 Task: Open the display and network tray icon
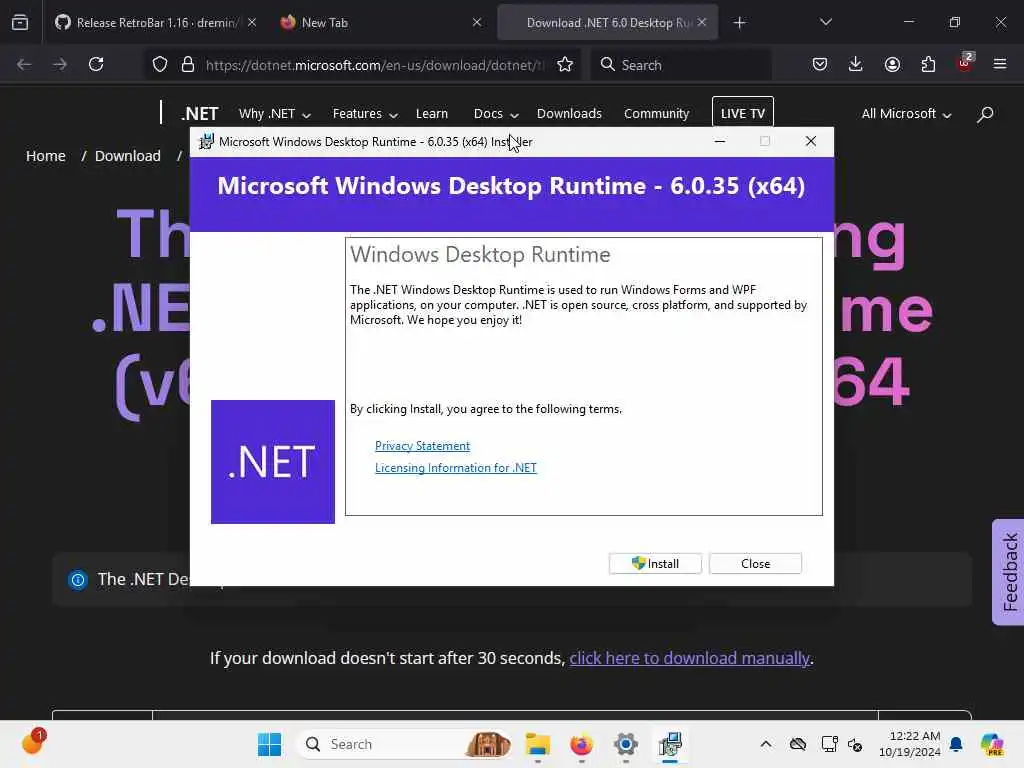[829, 744]
